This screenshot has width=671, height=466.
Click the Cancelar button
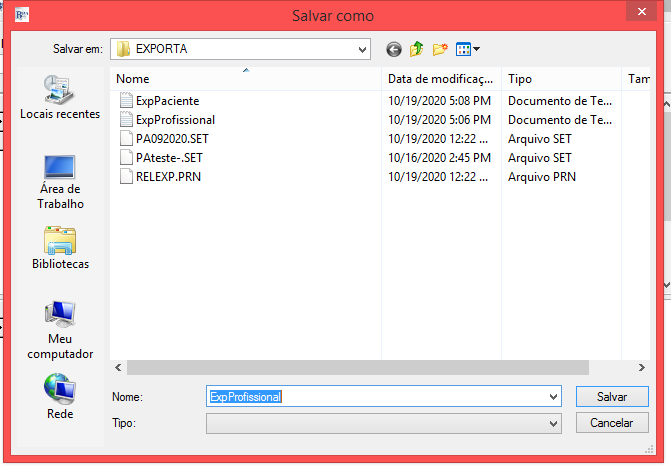click(611, 423)
